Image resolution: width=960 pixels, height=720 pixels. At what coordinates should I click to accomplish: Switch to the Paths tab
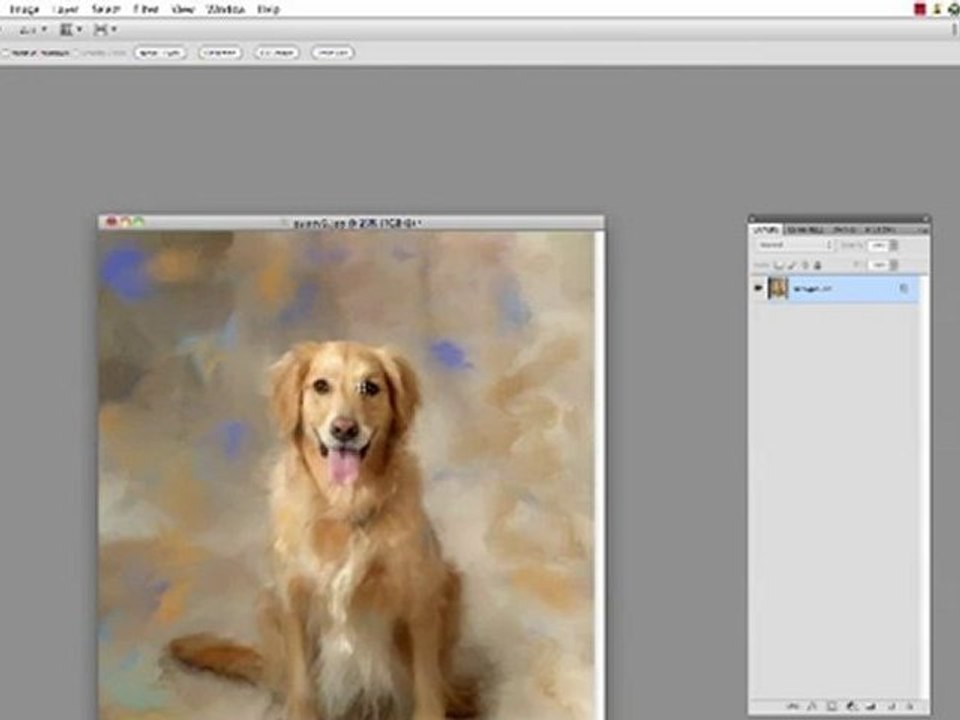844,230
